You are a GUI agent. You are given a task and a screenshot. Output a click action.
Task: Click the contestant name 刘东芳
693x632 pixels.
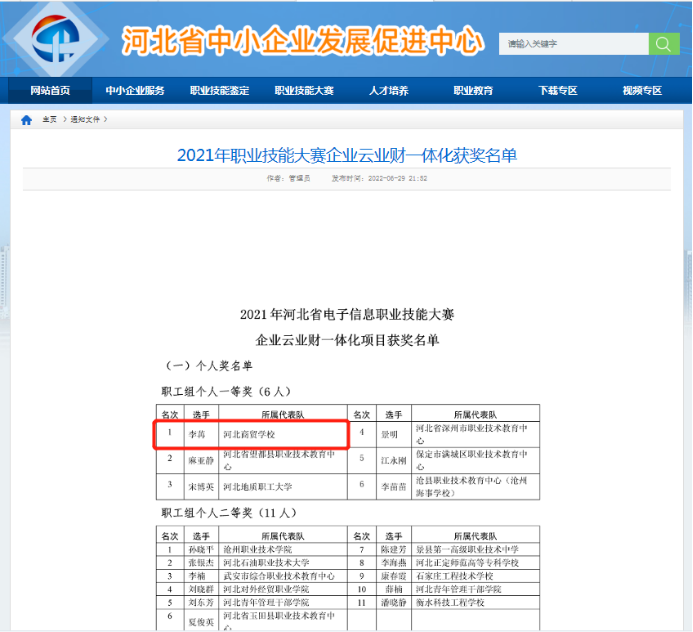pyautogui.click(x=201, y=602)
